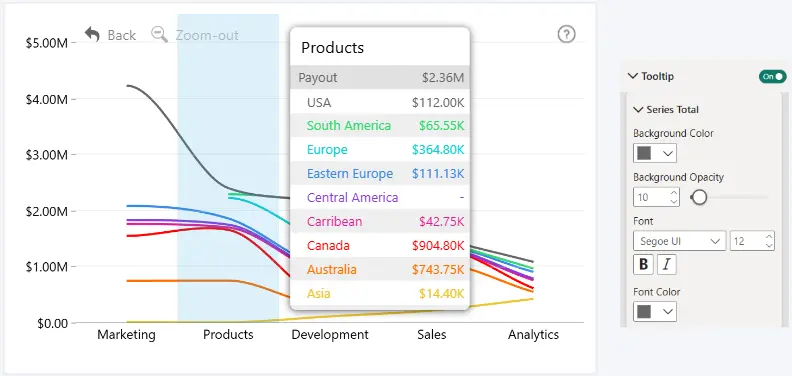The height and width of the screenshot is (376, 792).
Task: Toggle italic font style
Action: [666, 264]
